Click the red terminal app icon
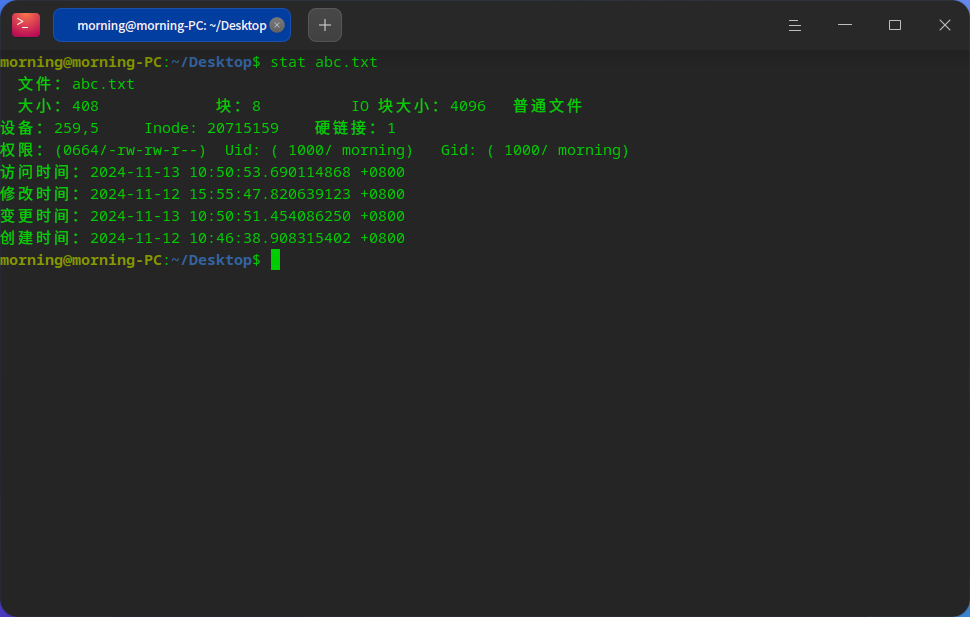The width and height of the screenshot is (970, 617). tap(26, 25)
